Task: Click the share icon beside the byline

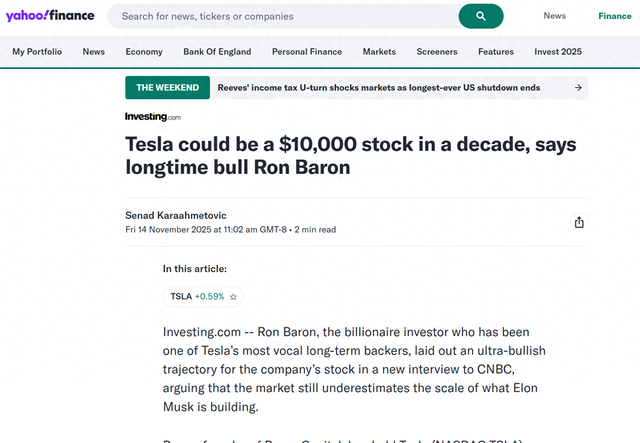Action: [x=579, y=222]
